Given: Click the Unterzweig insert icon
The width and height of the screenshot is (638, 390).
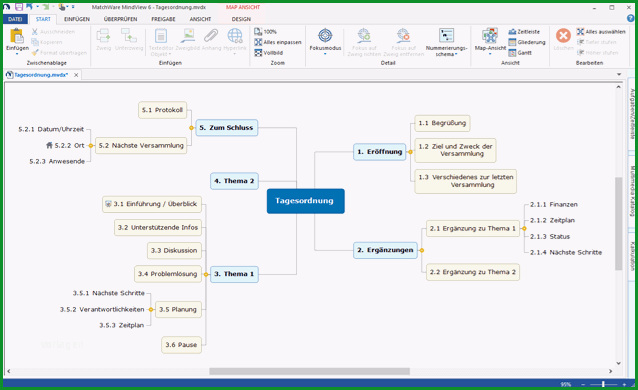Looking at the screenshot, I should 129,35.
